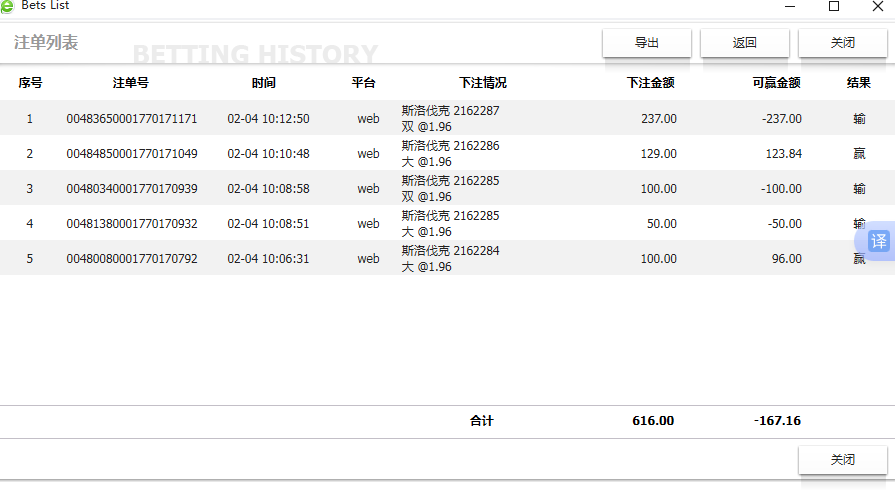Click the 序号 column header
This screenshot has width=895, height=497.
pyautogui.click(x=30, y=83)
